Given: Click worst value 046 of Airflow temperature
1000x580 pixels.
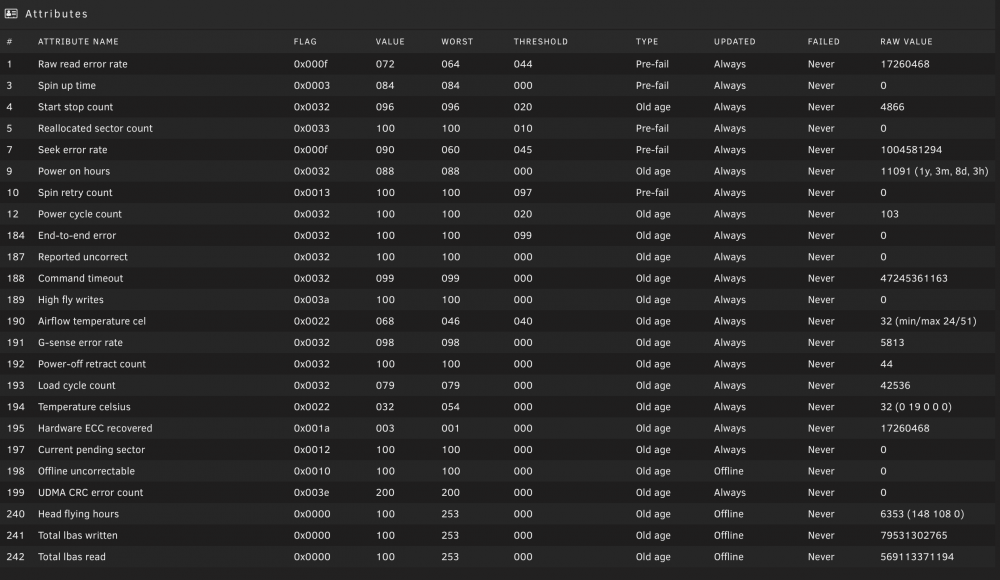Looking at the screenshot, I should coord(450,321).
